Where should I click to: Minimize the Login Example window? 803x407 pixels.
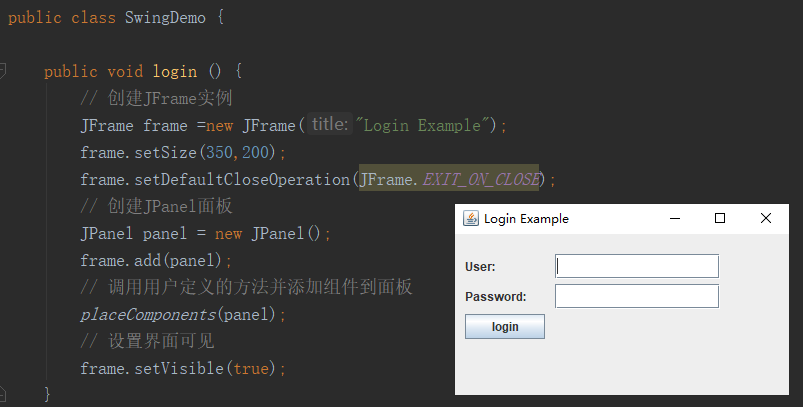tap(675, 218)
